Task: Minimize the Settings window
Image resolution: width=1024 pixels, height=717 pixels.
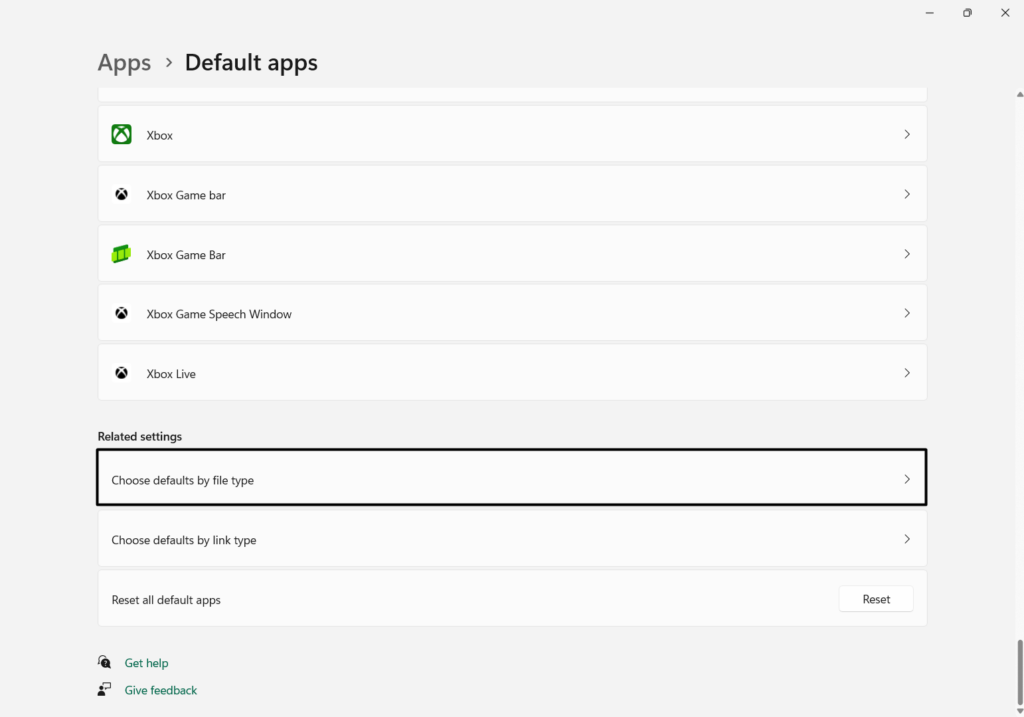Action: point(929,13)
